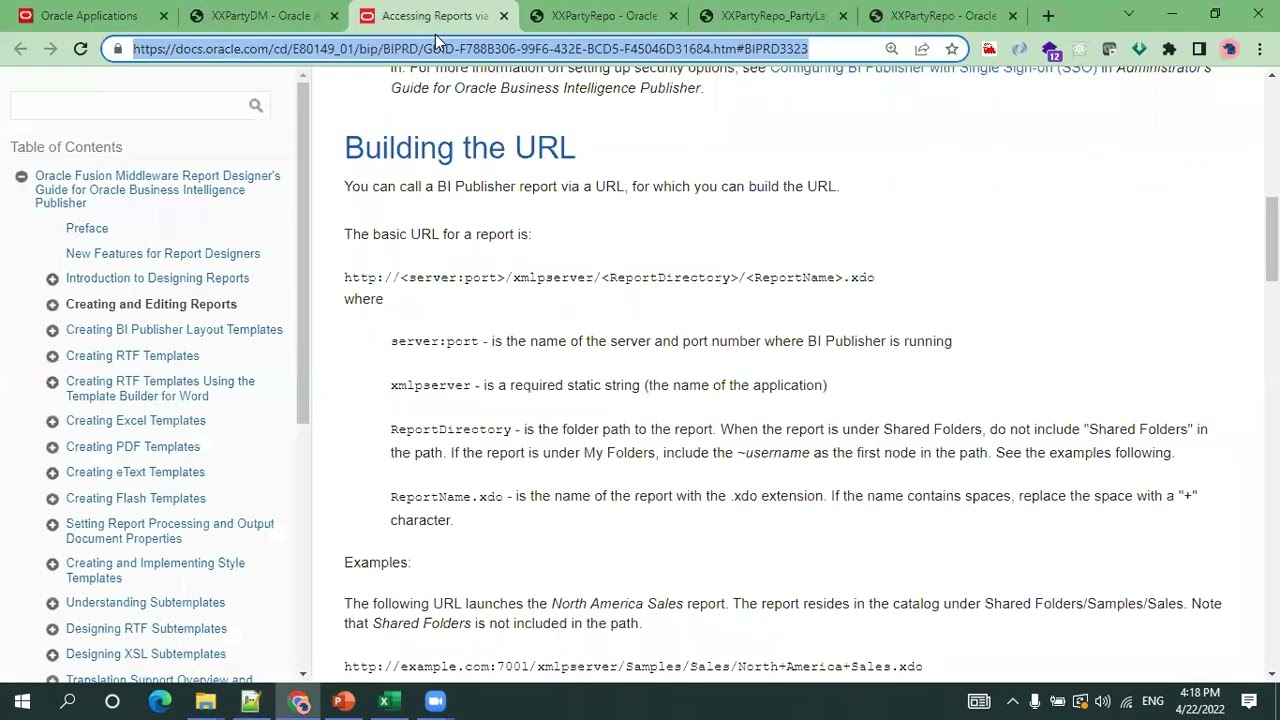This screenshot has height=720, width=1280.
Task: Open a new browser tab
Action: [x=1048, y=16]
